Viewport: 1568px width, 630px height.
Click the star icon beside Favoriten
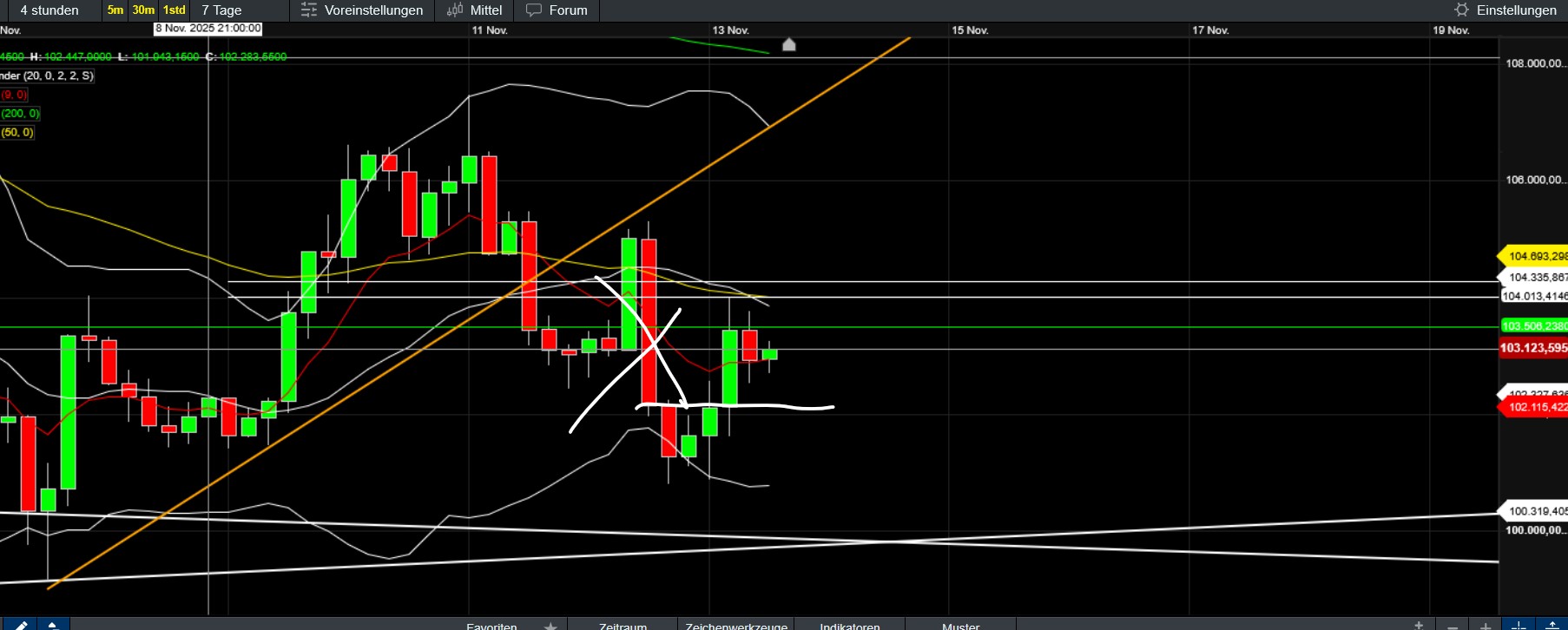[x=550, y=625]
